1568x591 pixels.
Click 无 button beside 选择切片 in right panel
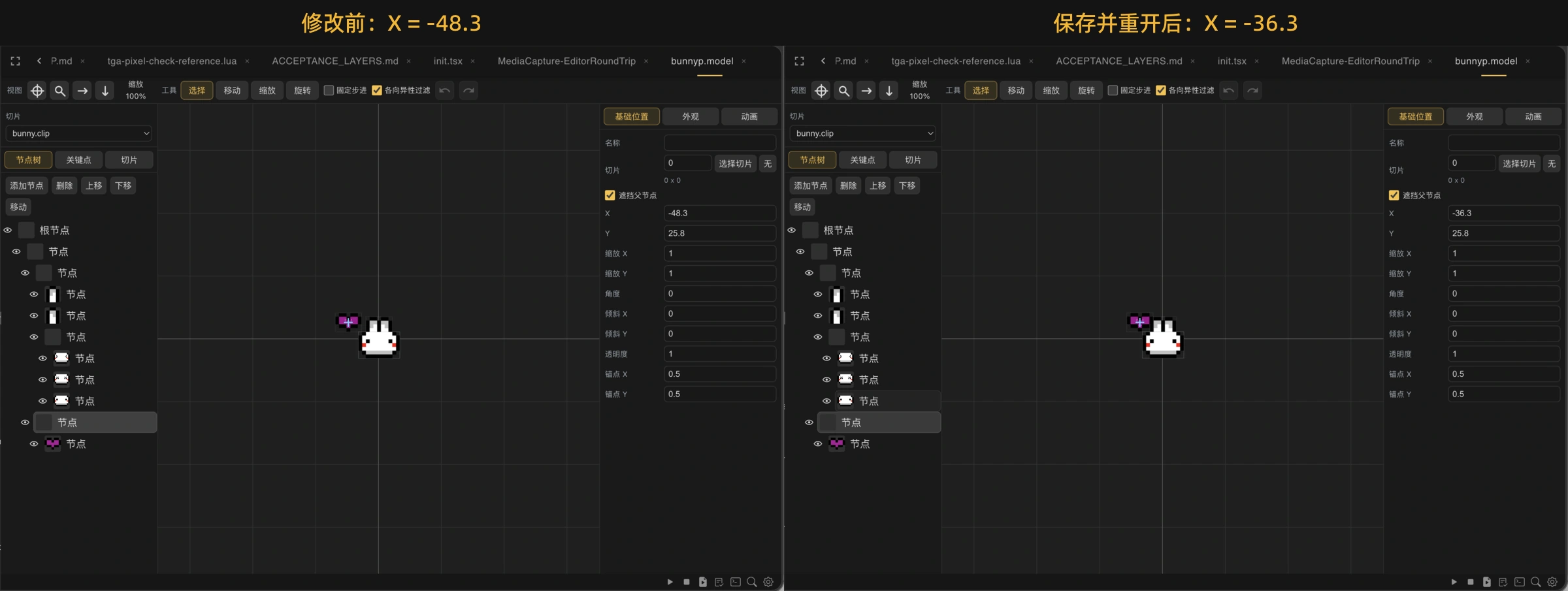point(1552,163)
